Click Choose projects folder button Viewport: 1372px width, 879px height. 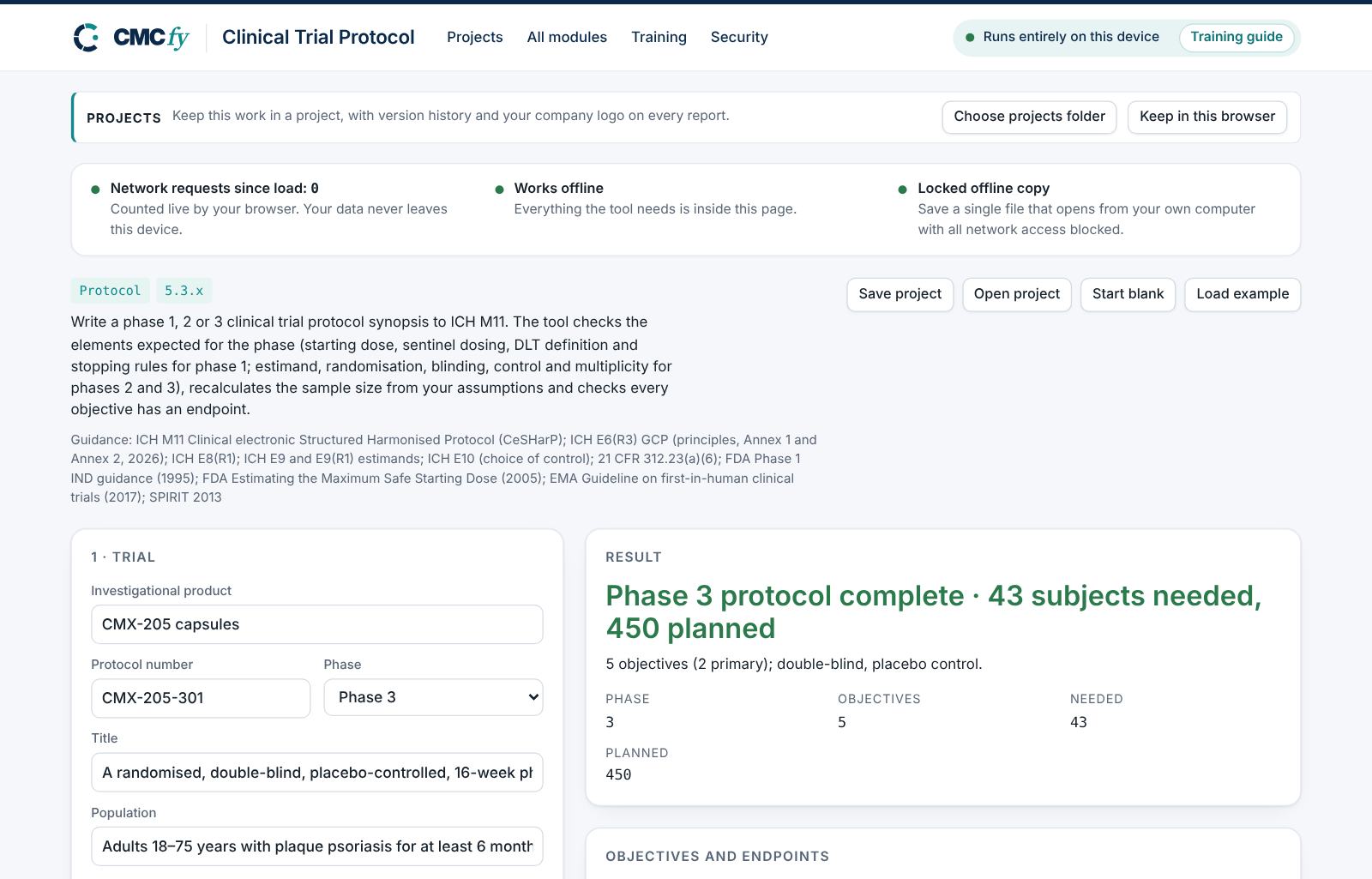1029,117
